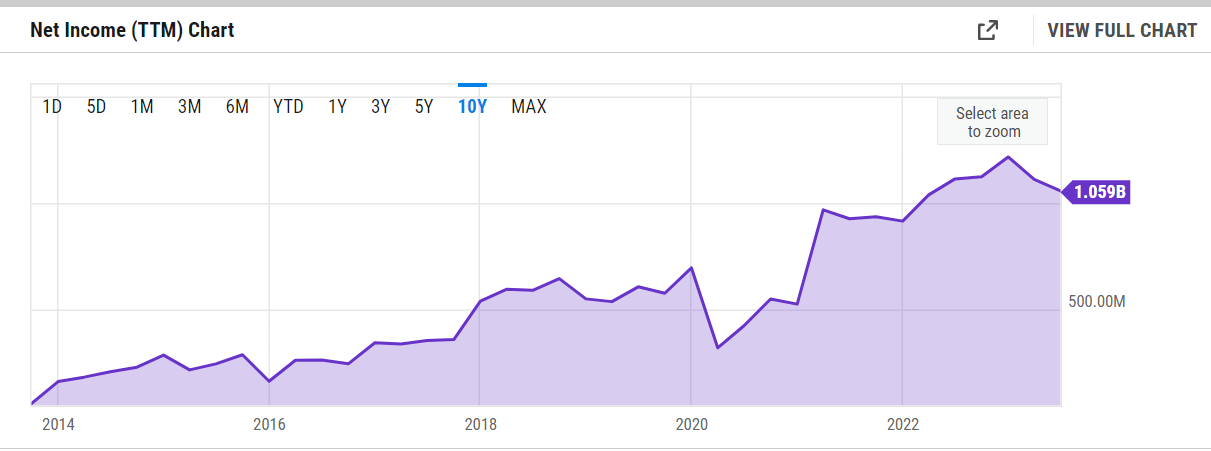Click the Net Income (TTM) Chart title
This screenshot has height=451, width=1211.
point(132,30)
